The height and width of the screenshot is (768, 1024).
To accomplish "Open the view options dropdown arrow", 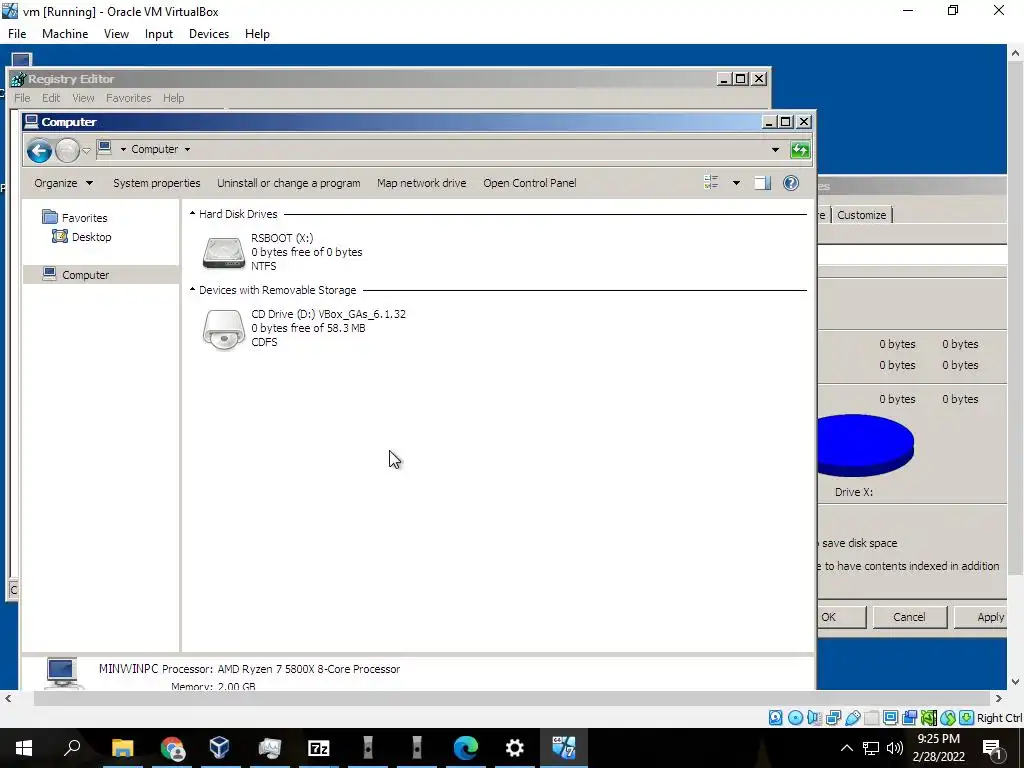I will click(736, 183).
